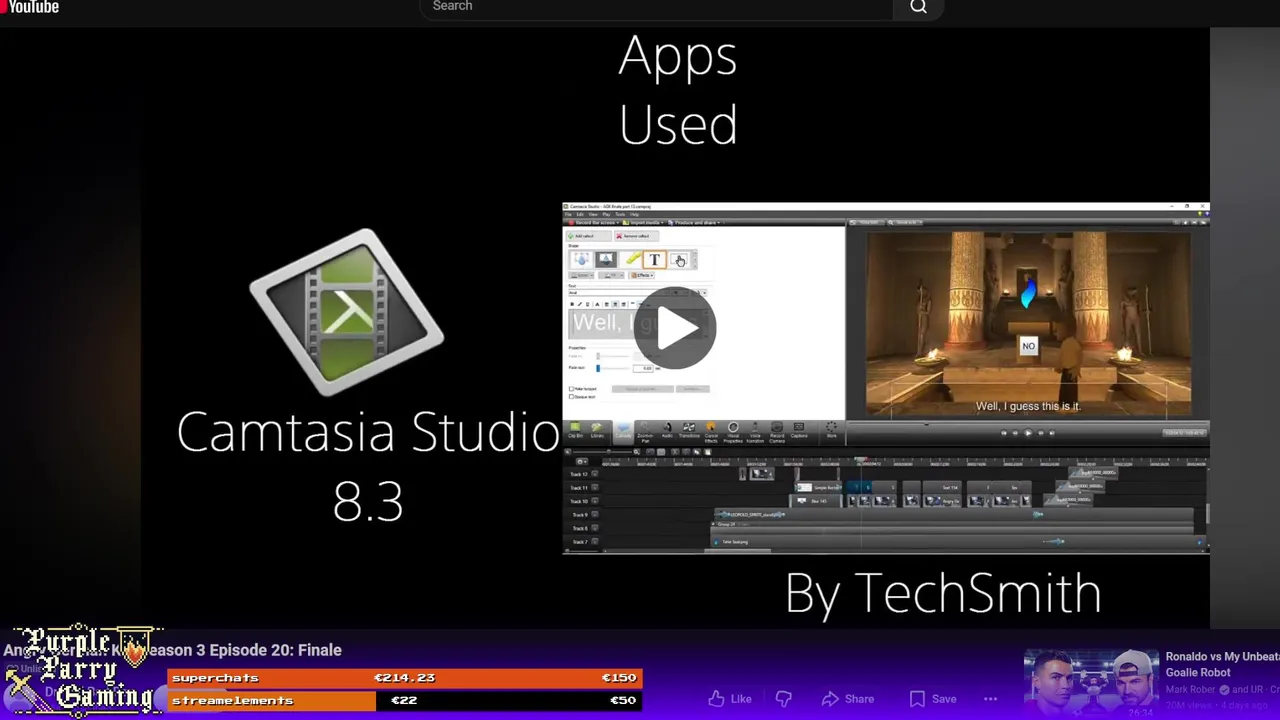Open the Visual Properties tab

pos(733,433)
